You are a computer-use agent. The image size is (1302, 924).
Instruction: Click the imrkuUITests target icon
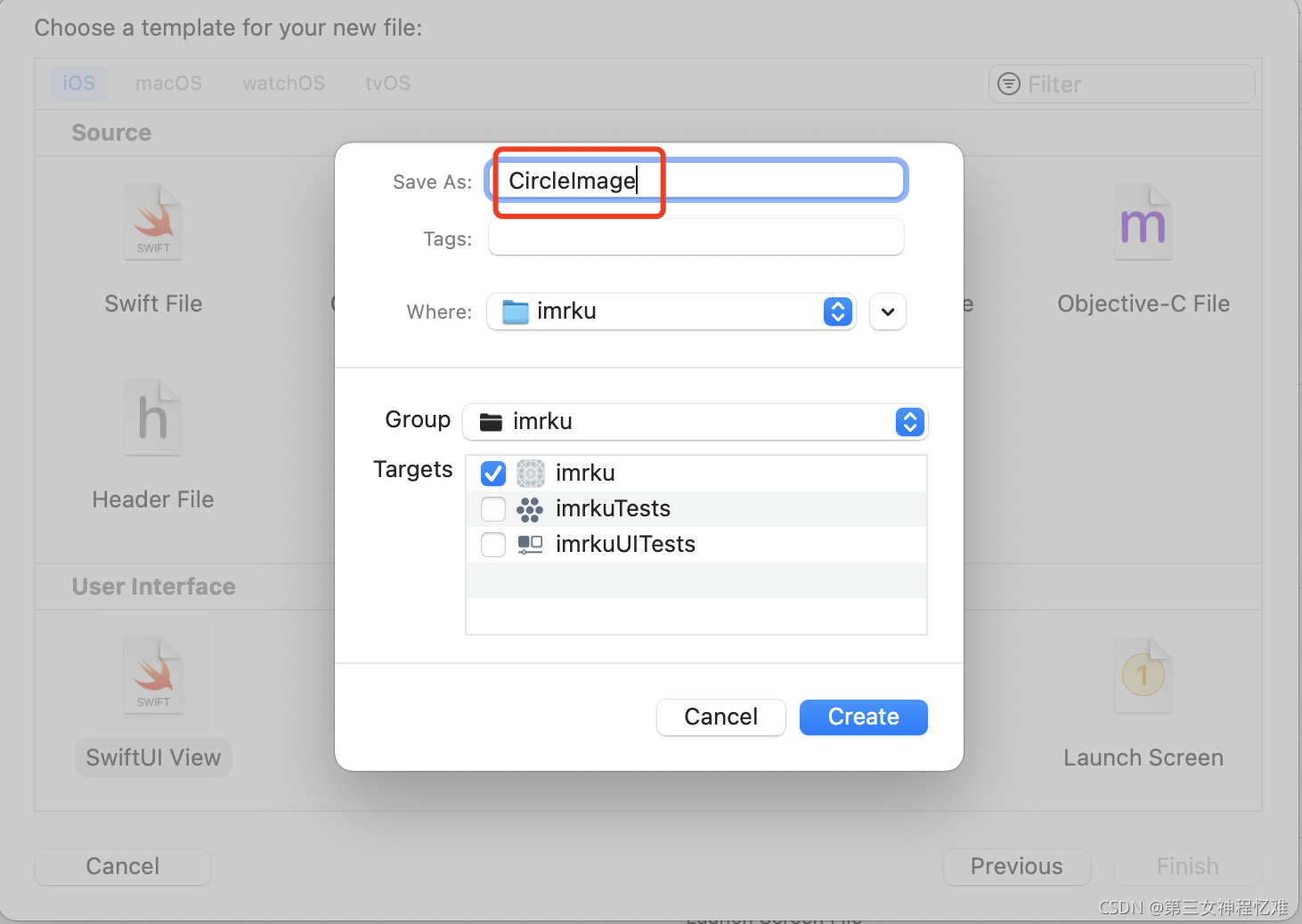[530, 544]
